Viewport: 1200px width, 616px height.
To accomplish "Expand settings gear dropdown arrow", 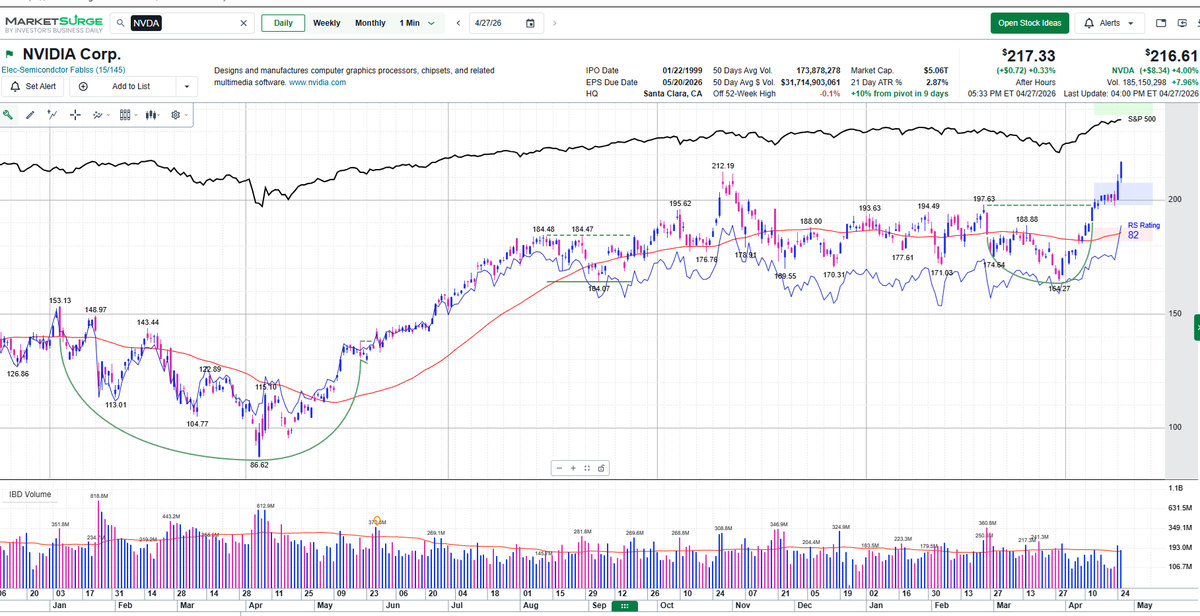I will 187,116.
